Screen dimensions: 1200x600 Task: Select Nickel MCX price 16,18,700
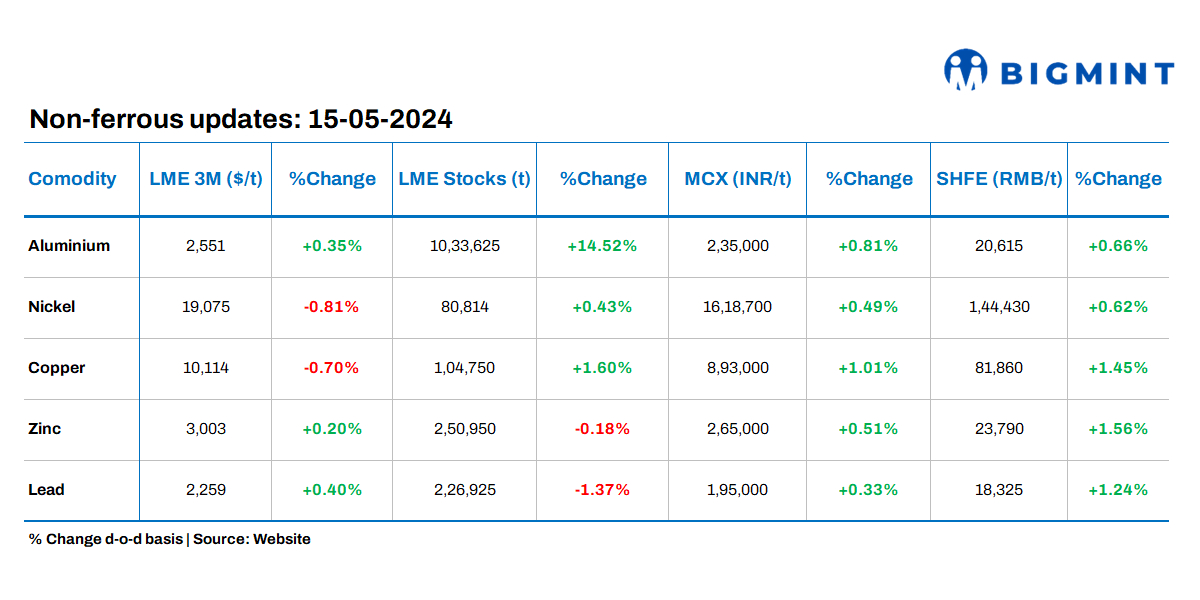pos(738,307)
